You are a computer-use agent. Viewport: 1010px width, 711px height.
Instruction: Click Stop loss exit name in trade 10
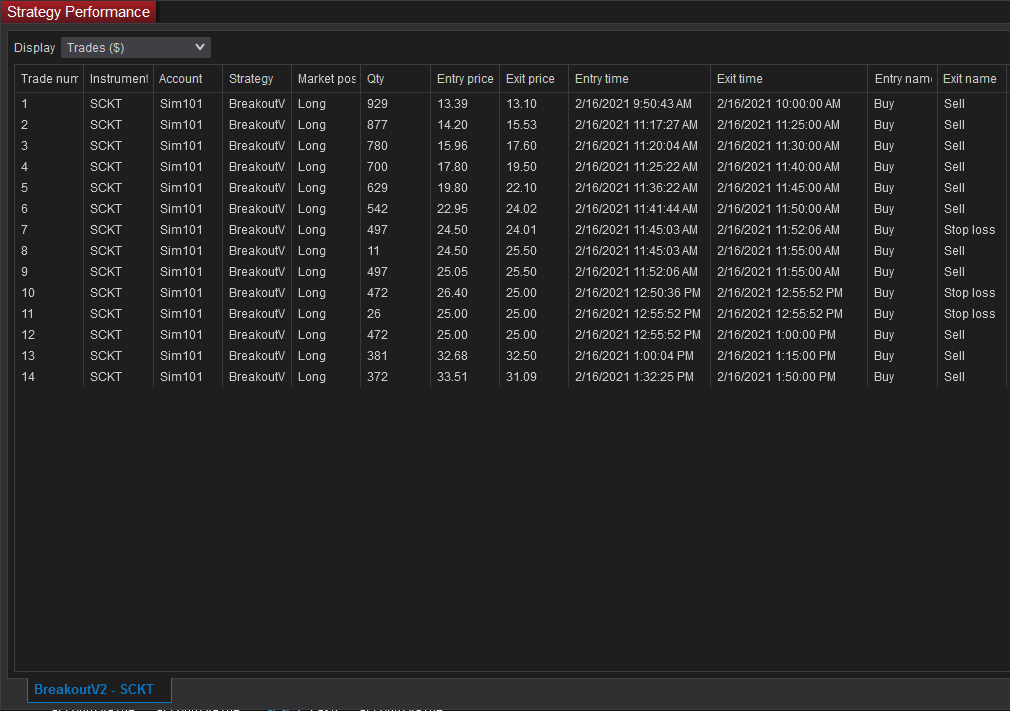coord(969,293)
